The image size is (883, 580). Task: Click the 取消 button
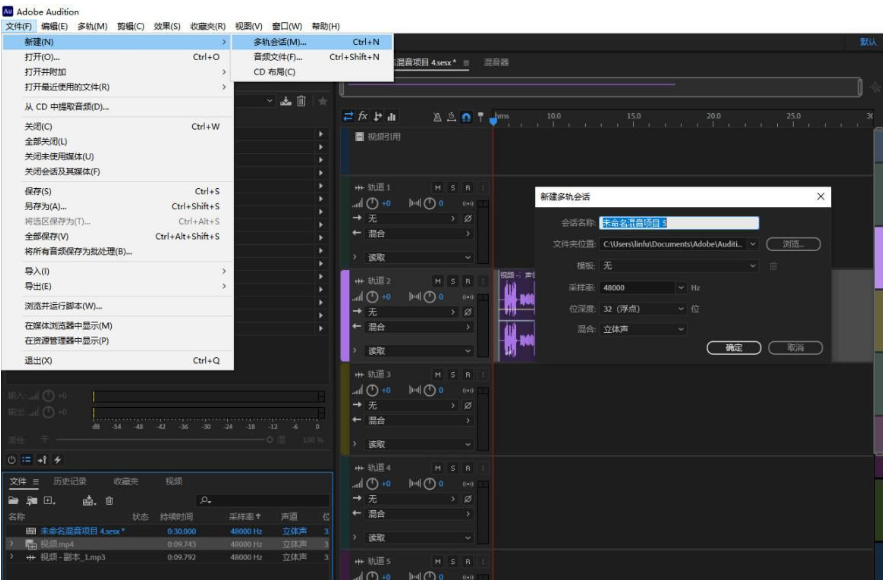[x=795, y=348]
